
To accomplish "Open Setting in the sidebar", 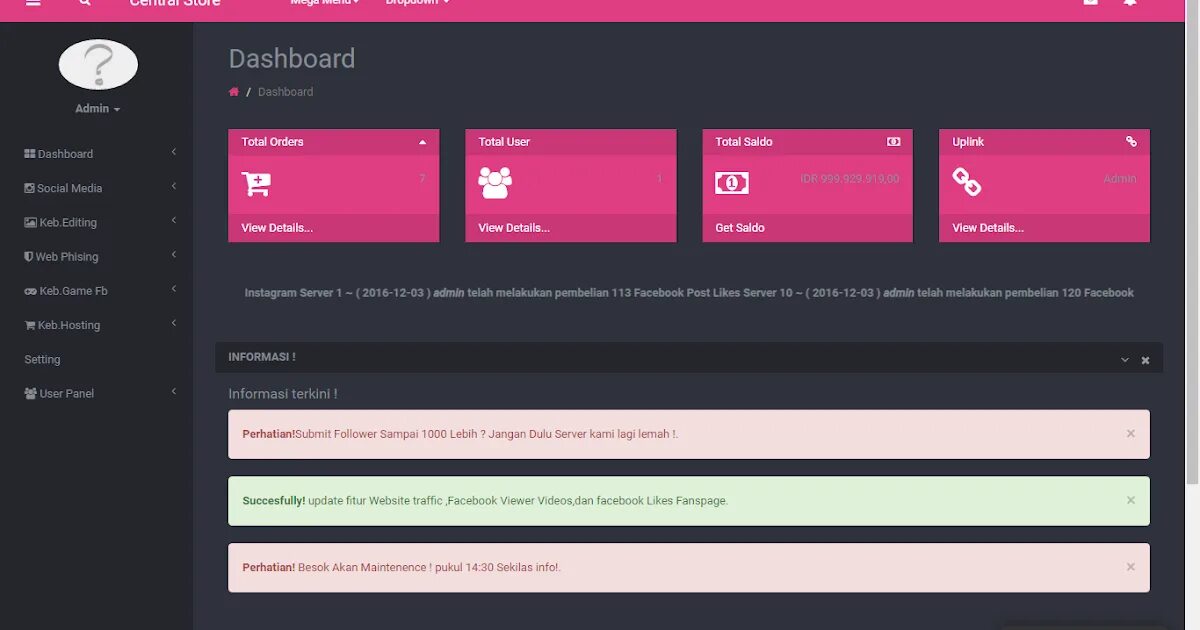I will [42, 360].
